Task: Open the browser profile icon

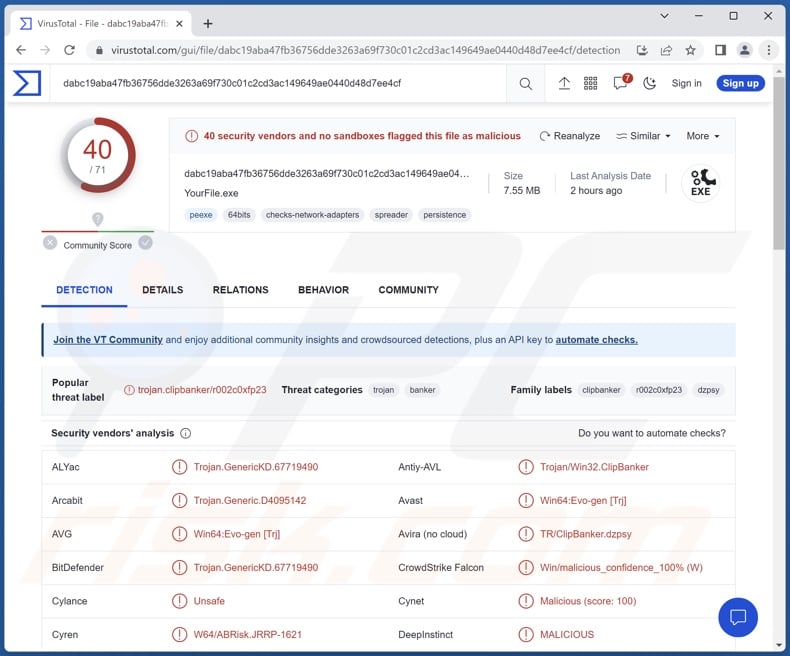Action: point(744,50)
